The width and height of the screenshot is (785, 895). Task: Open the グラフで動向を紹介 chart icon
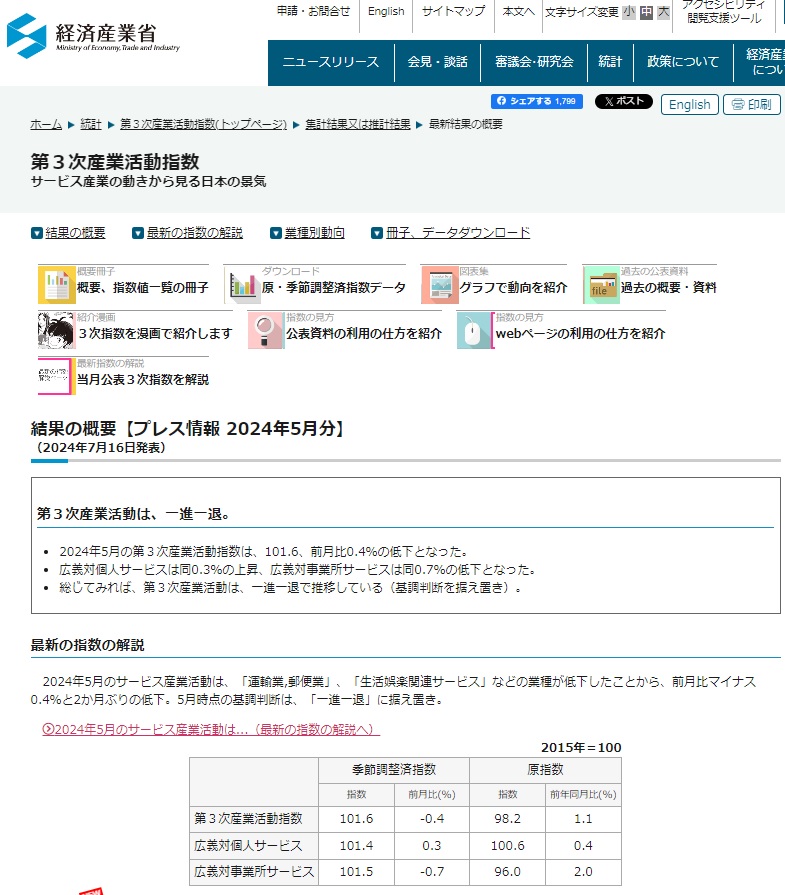[439, 286]
